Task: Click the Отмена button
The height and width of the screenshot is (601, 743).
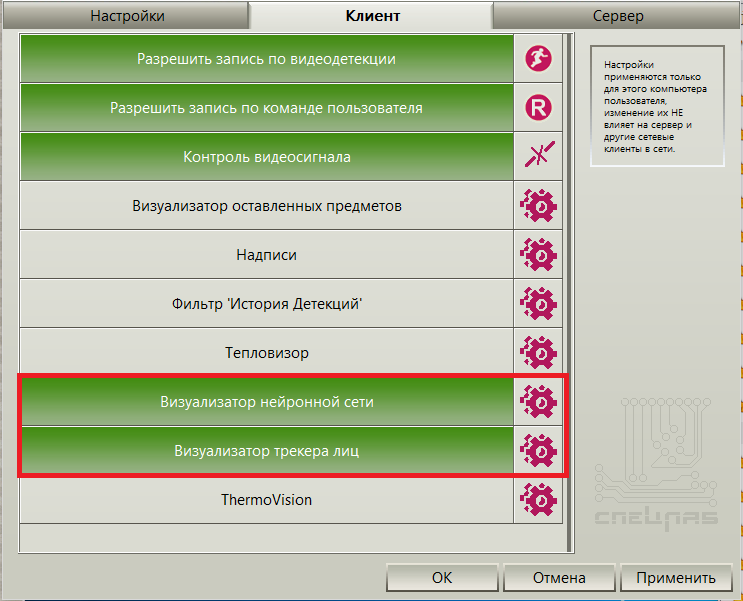Action: pos(559,577)
